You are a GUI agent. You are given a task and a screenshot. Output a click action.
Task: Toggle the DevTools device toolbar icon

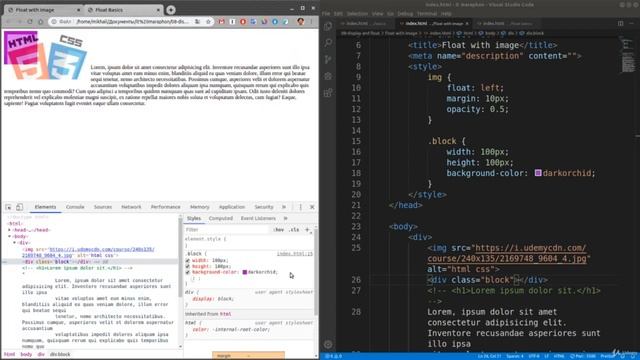coord(19,207)
